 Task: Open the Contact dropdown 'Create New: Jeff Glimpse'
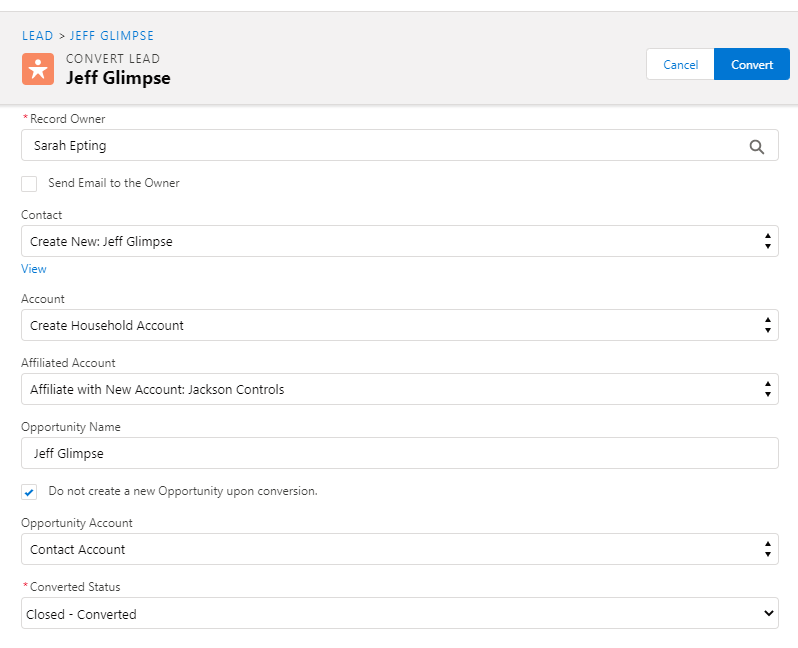tap(398, 241)
